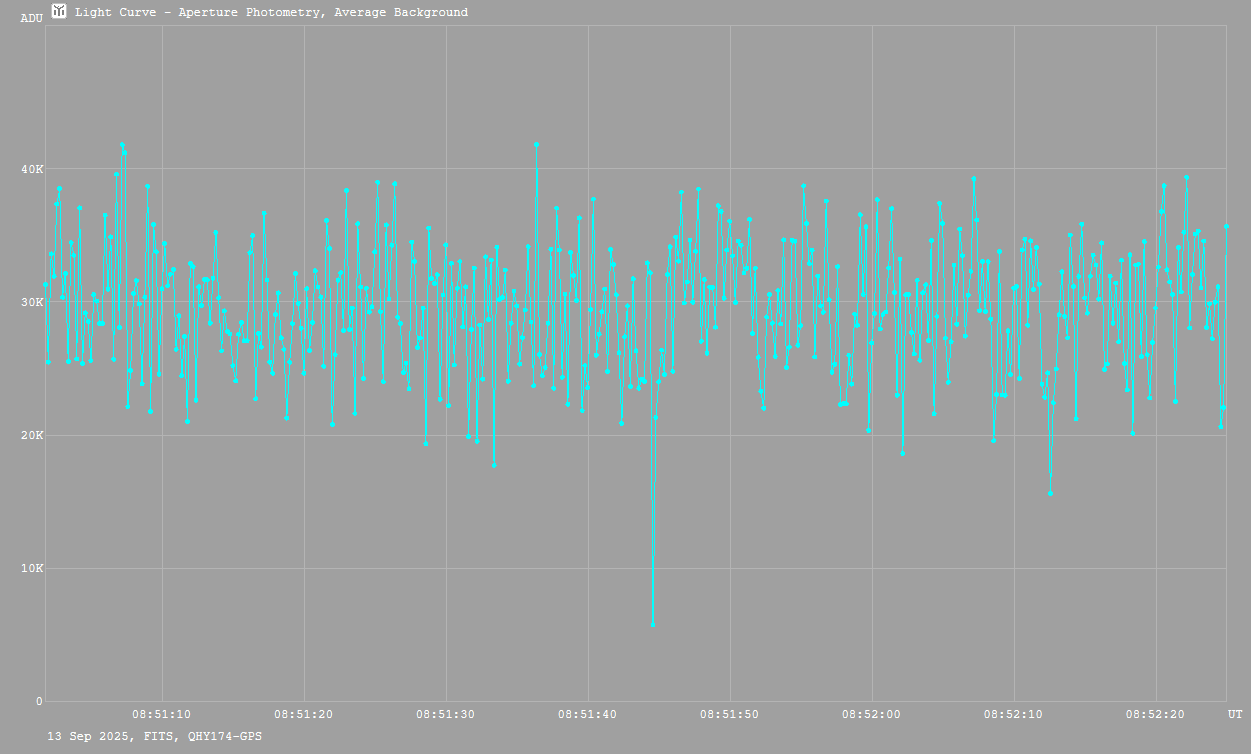Click the 08:51:30 time axis label

pyautogui.click(x=446, y=714)
